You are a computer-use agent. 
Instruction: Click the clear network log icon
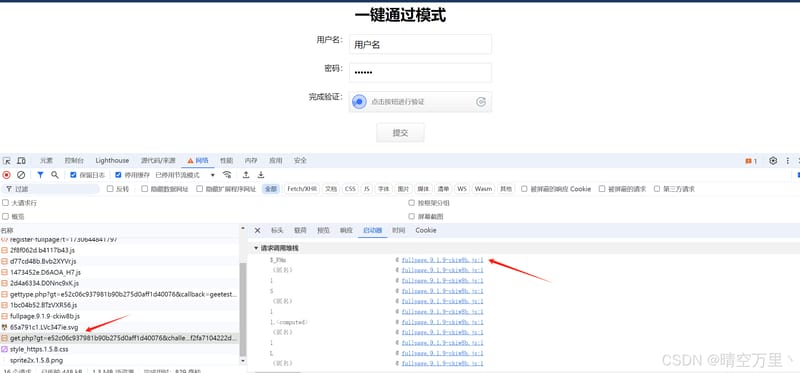coord(21,175)
